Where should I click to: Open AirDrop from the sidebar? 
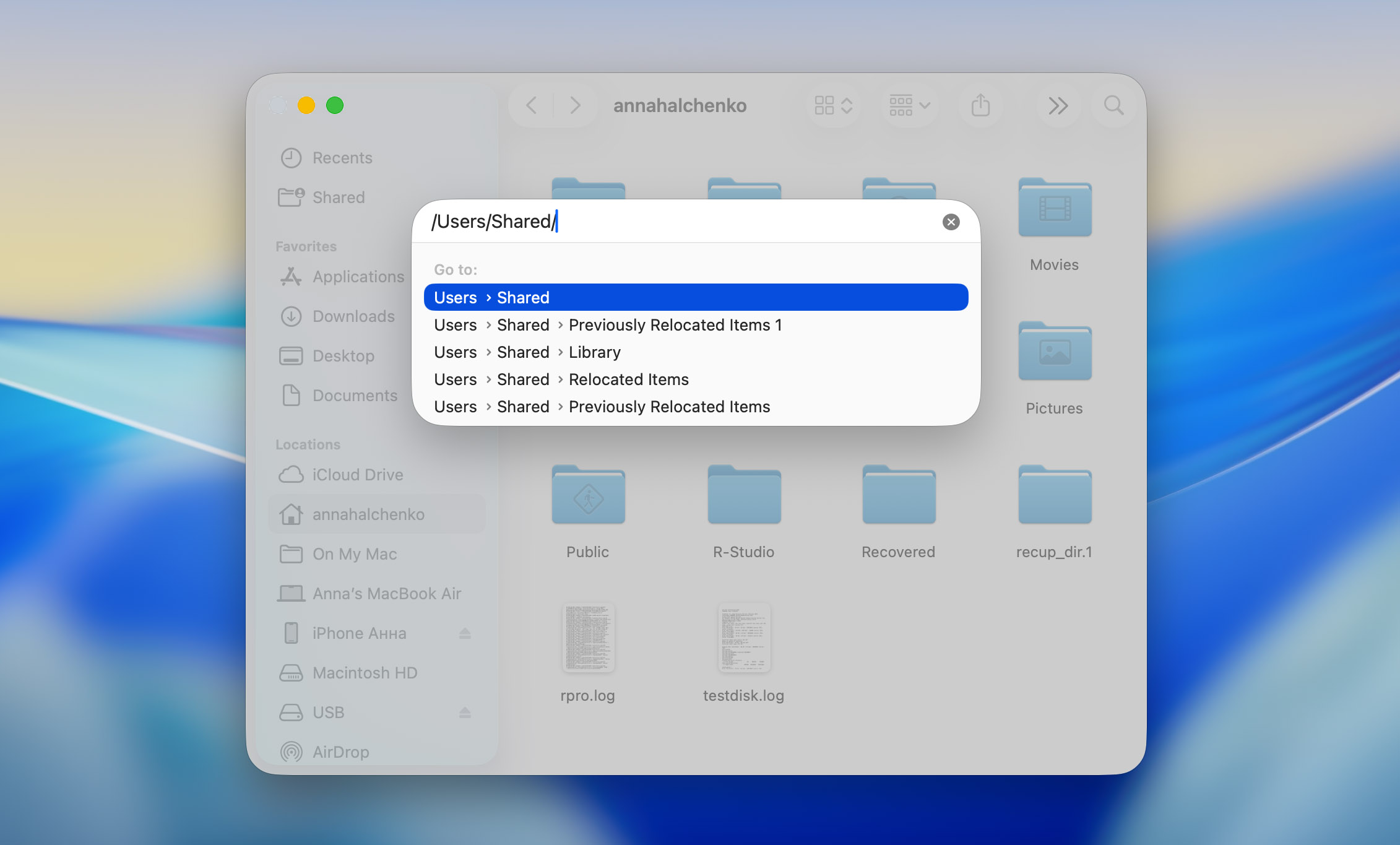[x=342, y=752]
